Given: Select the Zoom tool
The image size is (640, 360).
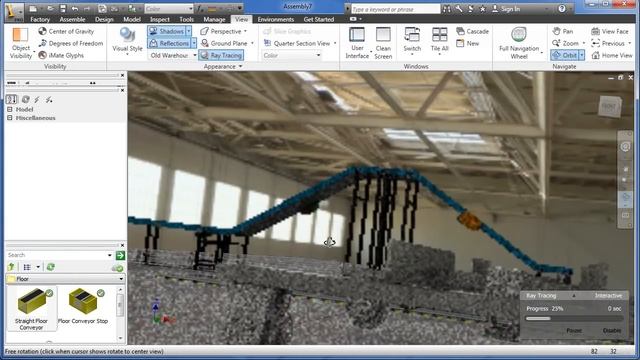Looking at the screenshot, I should tap(566, 43).
